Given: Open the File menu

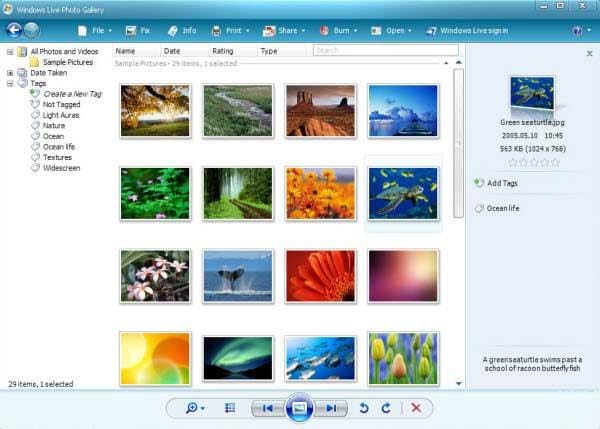Looking at the screenshot, I should (x=95, y=31).
